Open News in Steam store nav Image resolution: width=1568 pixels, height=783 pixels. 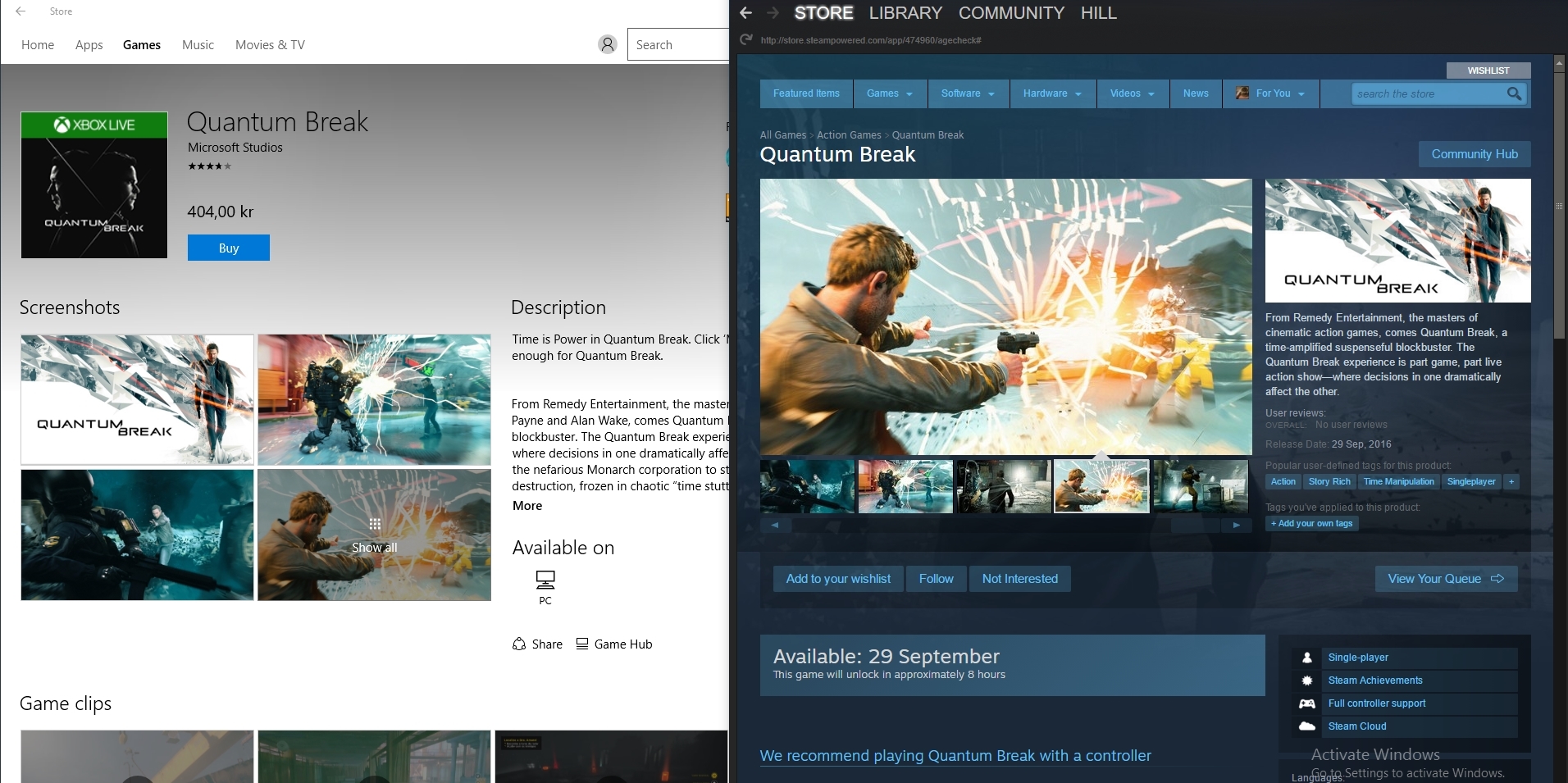1196,93
